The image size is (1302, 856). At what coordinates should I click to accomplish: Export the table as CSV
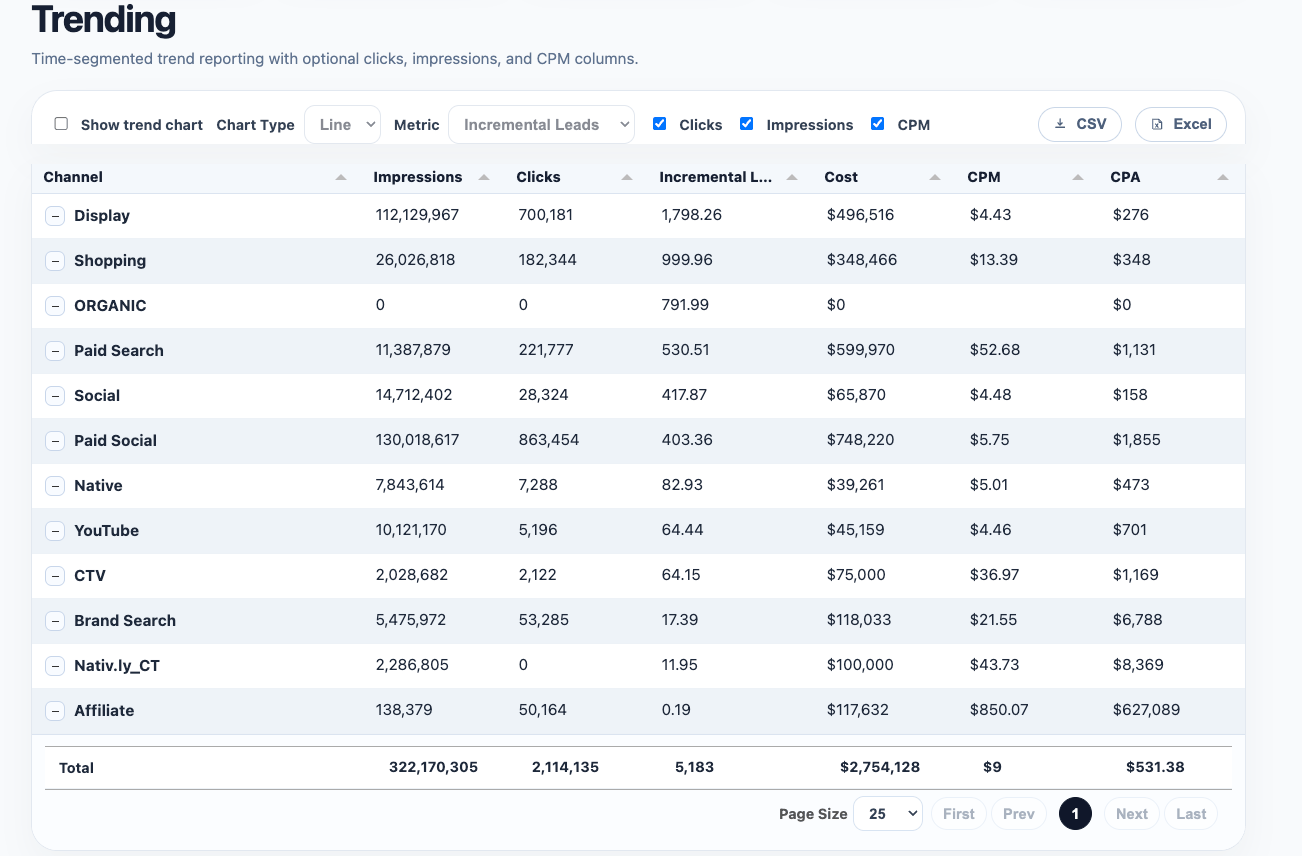1080,124
